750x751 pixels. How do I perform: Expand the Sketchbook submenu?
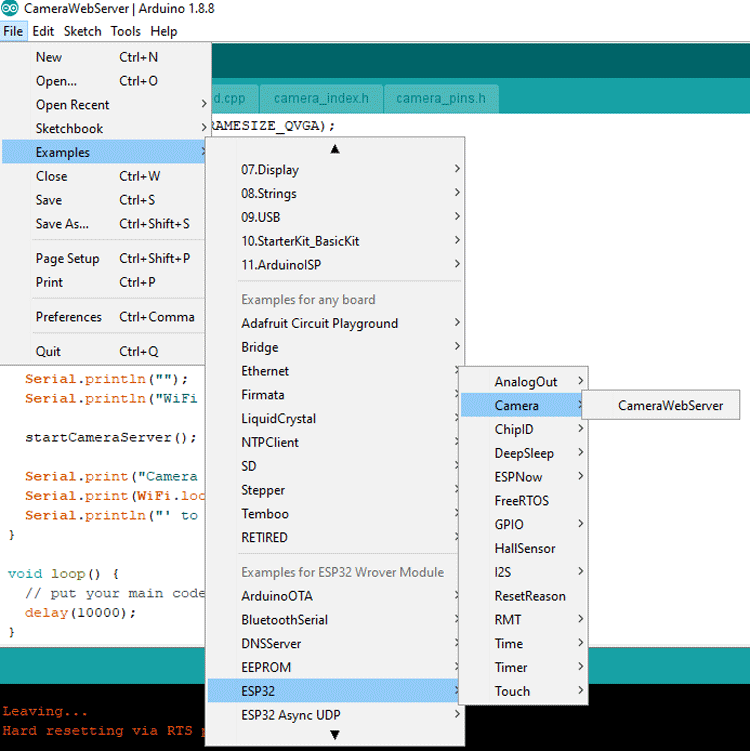coord(104,128)
